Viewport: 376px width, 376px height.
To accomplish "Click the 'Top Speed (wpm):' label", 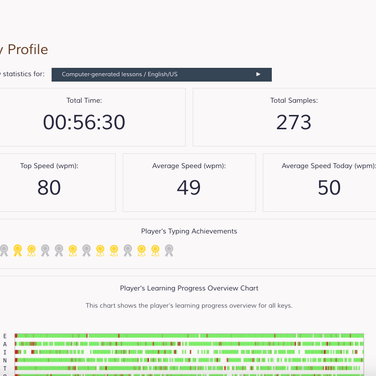I will [x=49, y=166].
